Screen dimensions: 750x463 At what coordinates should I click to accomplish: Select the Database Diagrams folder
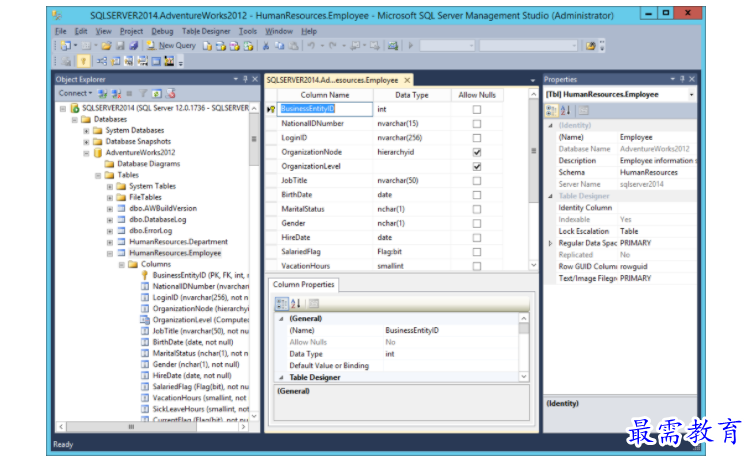pos(149,164)
